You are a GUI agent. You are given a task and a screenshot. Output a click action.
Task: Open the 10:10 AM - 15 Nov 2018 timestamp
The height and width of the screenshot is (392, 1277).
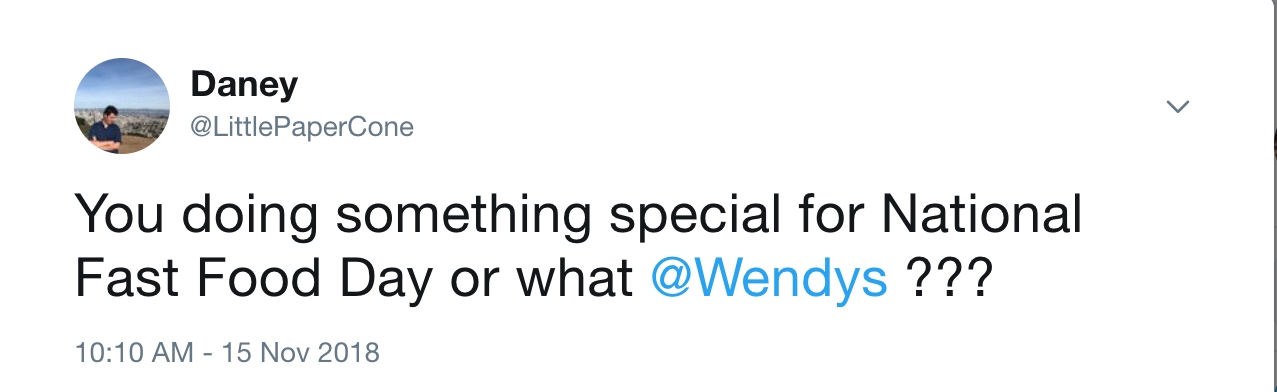point(227,352)
